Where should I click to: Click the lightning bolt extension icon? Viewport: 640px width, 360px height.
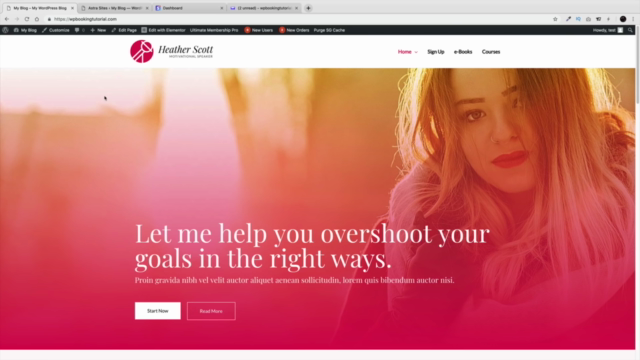[608, 19]
